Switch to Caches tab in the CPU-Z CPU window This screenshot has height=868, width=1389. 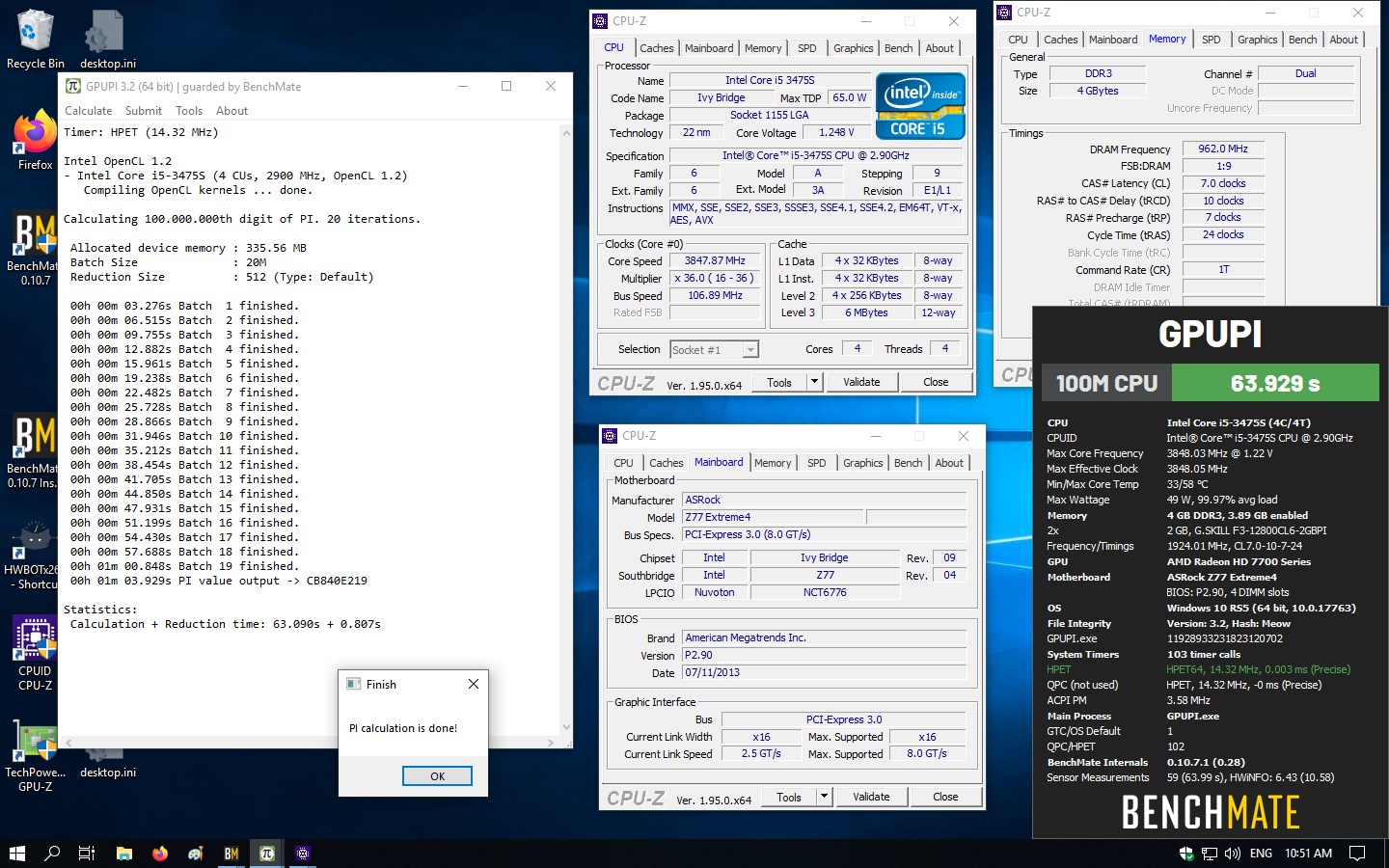(657, 48)
